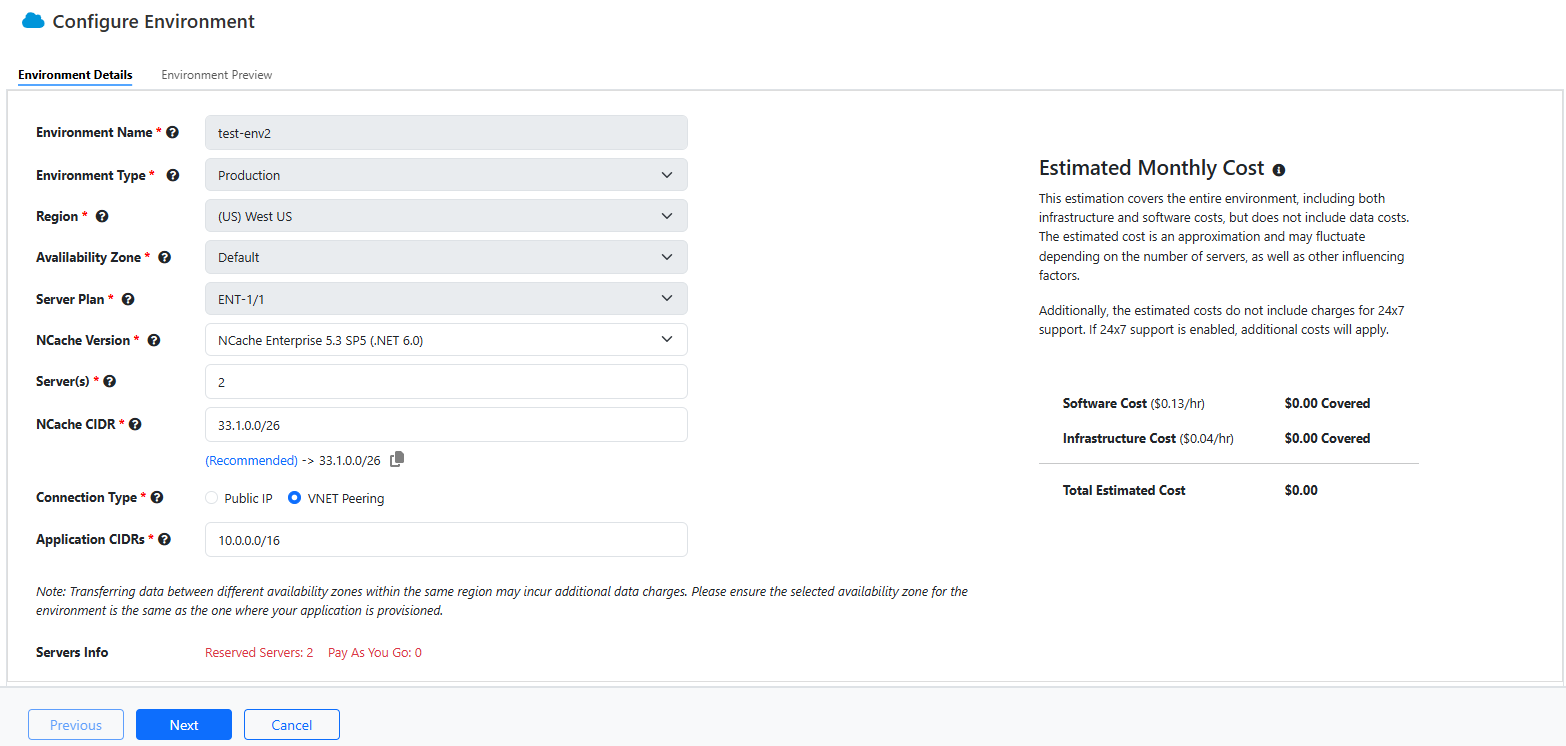Viewport: 1566px width, 746px height.
Task: Click the Estimated Monthly Cost heading
Action: pyautogui.click(x=1152, y=168)
